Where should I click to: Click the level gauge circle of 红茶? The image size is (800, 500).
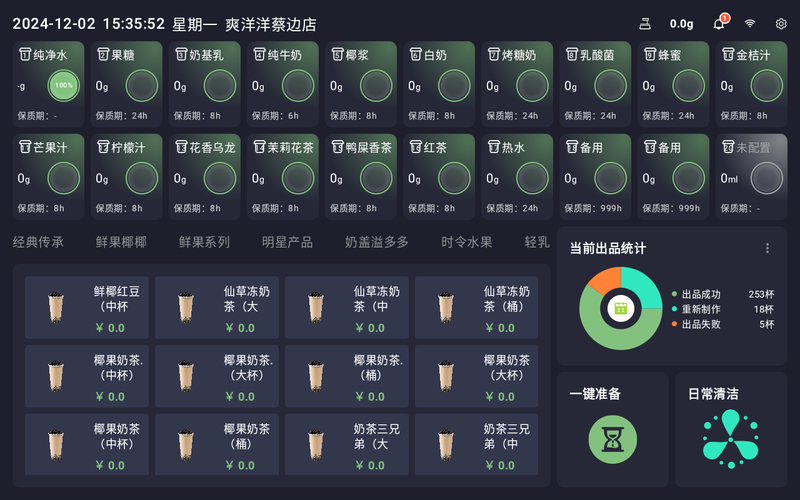pos(454,178)
